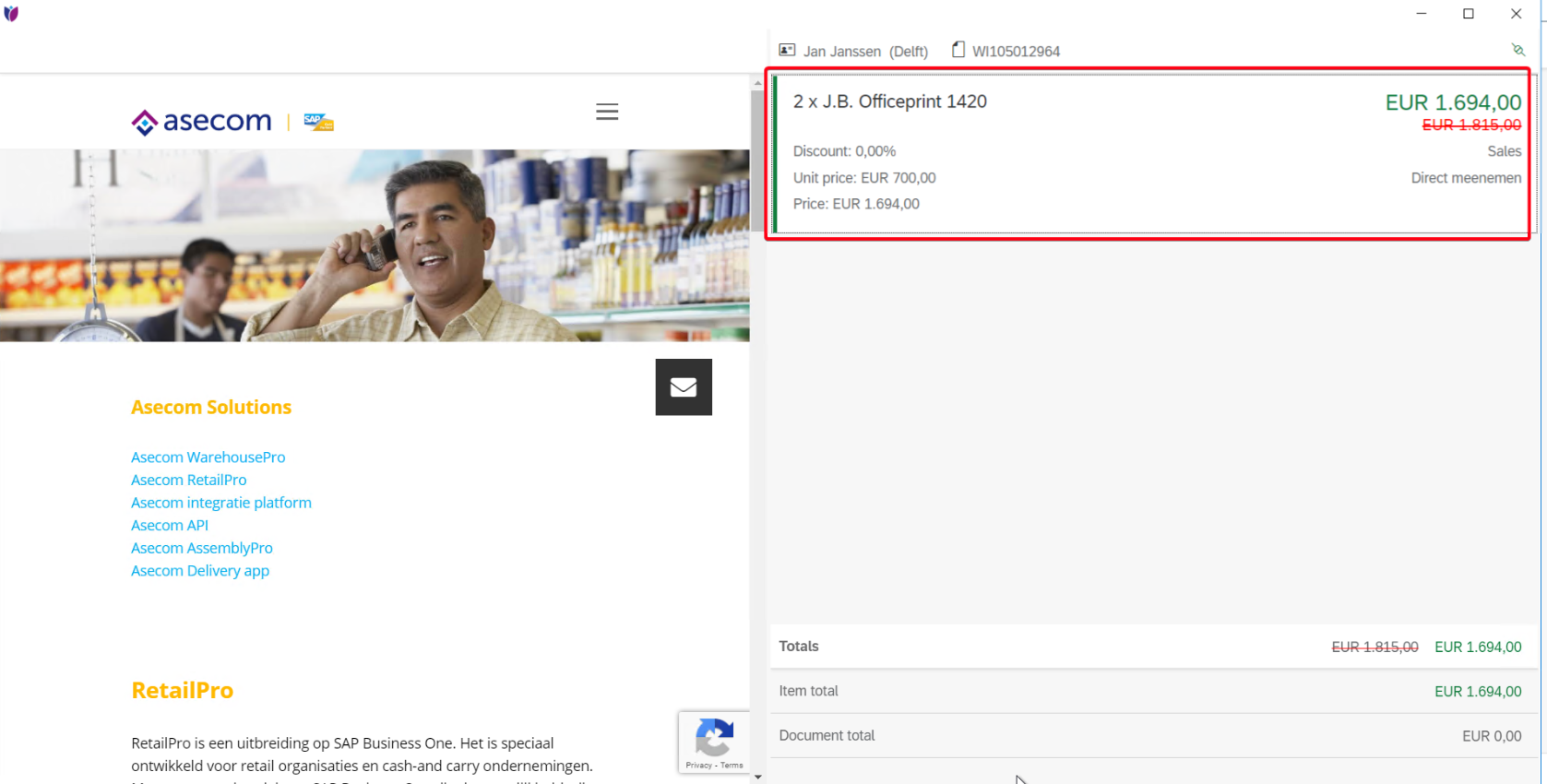Open the Asecom Delivery app link
Viewport: 1547px width, 784px height.
point(199,571)
